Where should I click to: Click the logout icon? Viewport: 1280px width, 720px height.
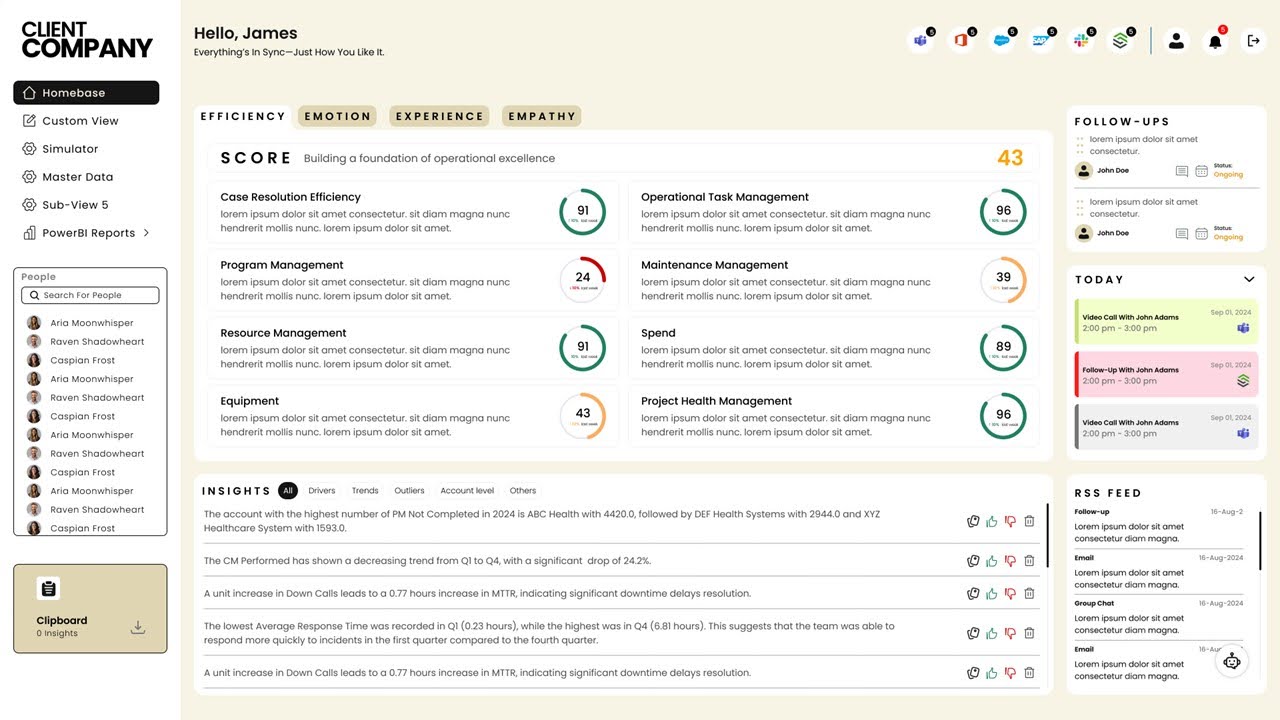pos(1253,41)
